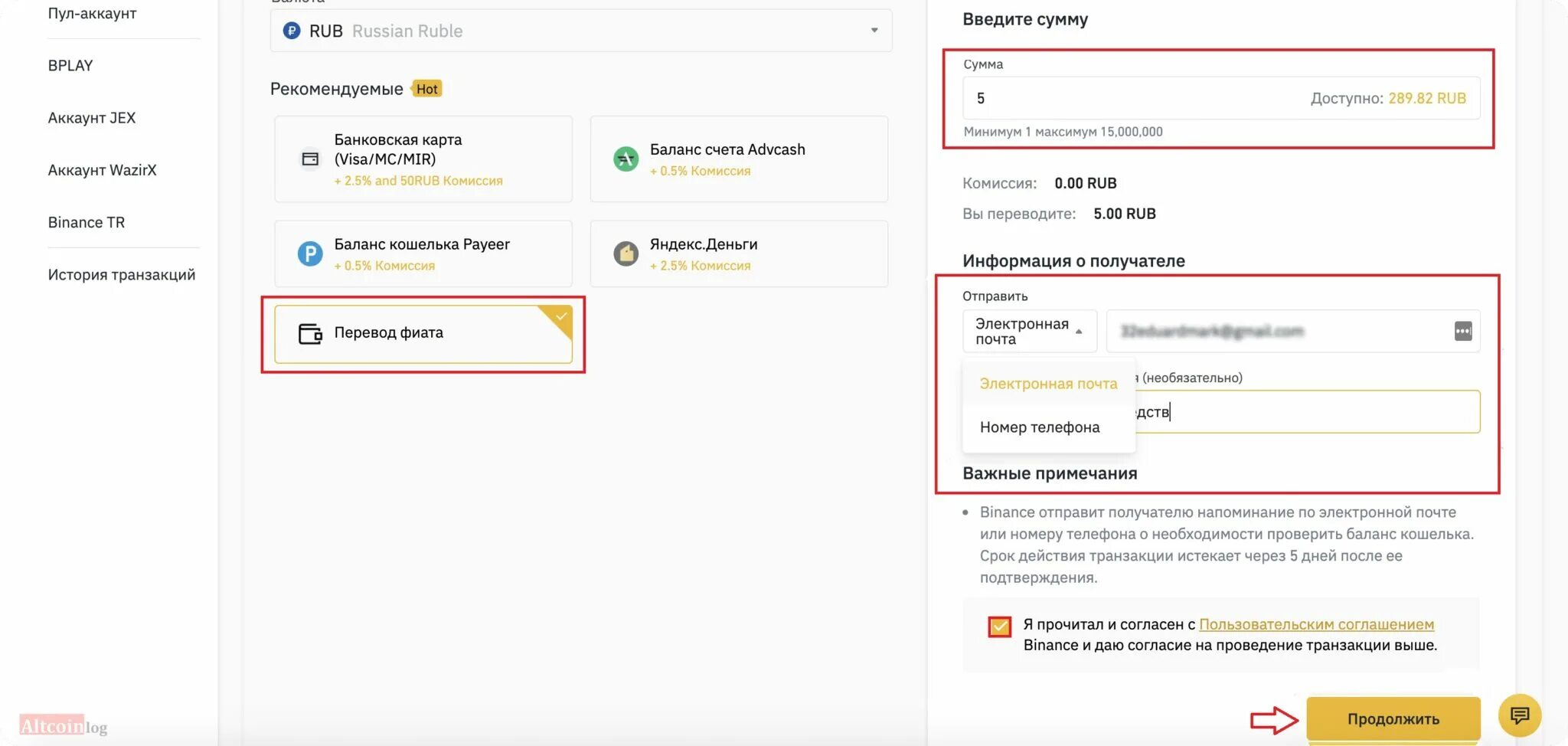Click the 0.00 RUB commission value
This screenshot has height=746, width=1568.
pyautogui.click(x=1085, y=183)
